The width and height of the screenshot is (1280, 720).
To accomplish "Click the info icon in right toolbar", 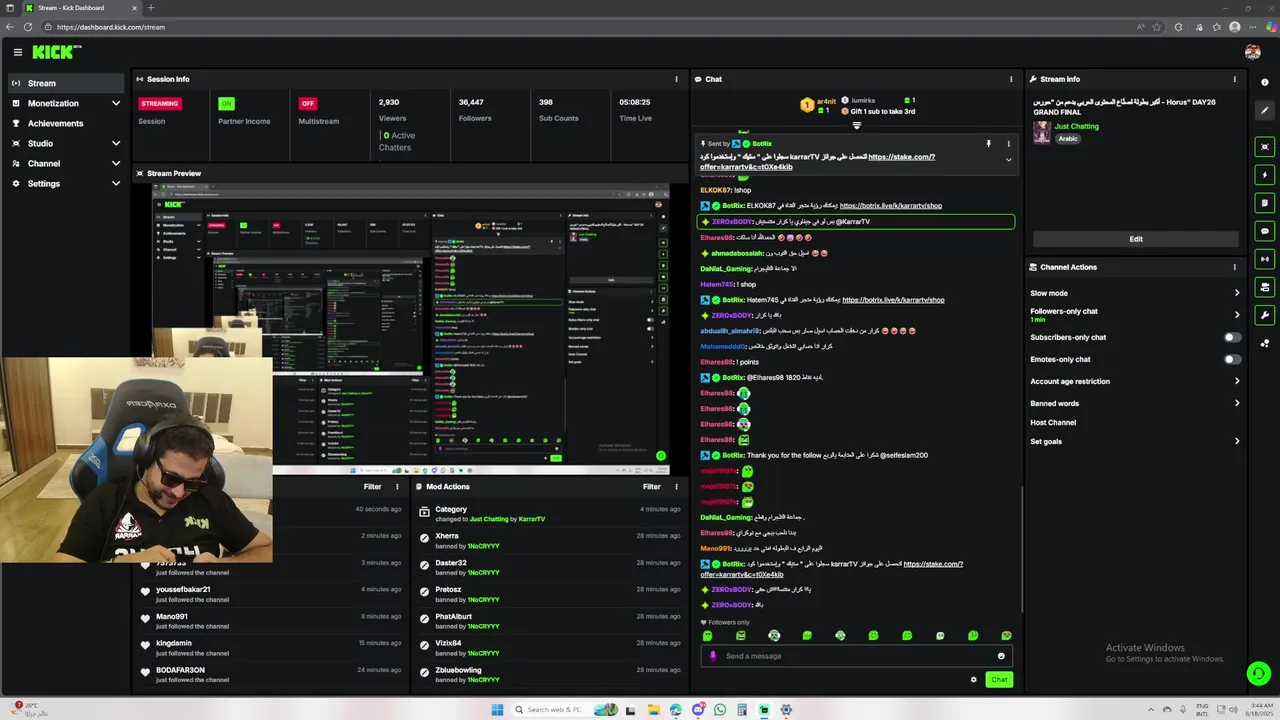I will click(x=1265, y=80).
